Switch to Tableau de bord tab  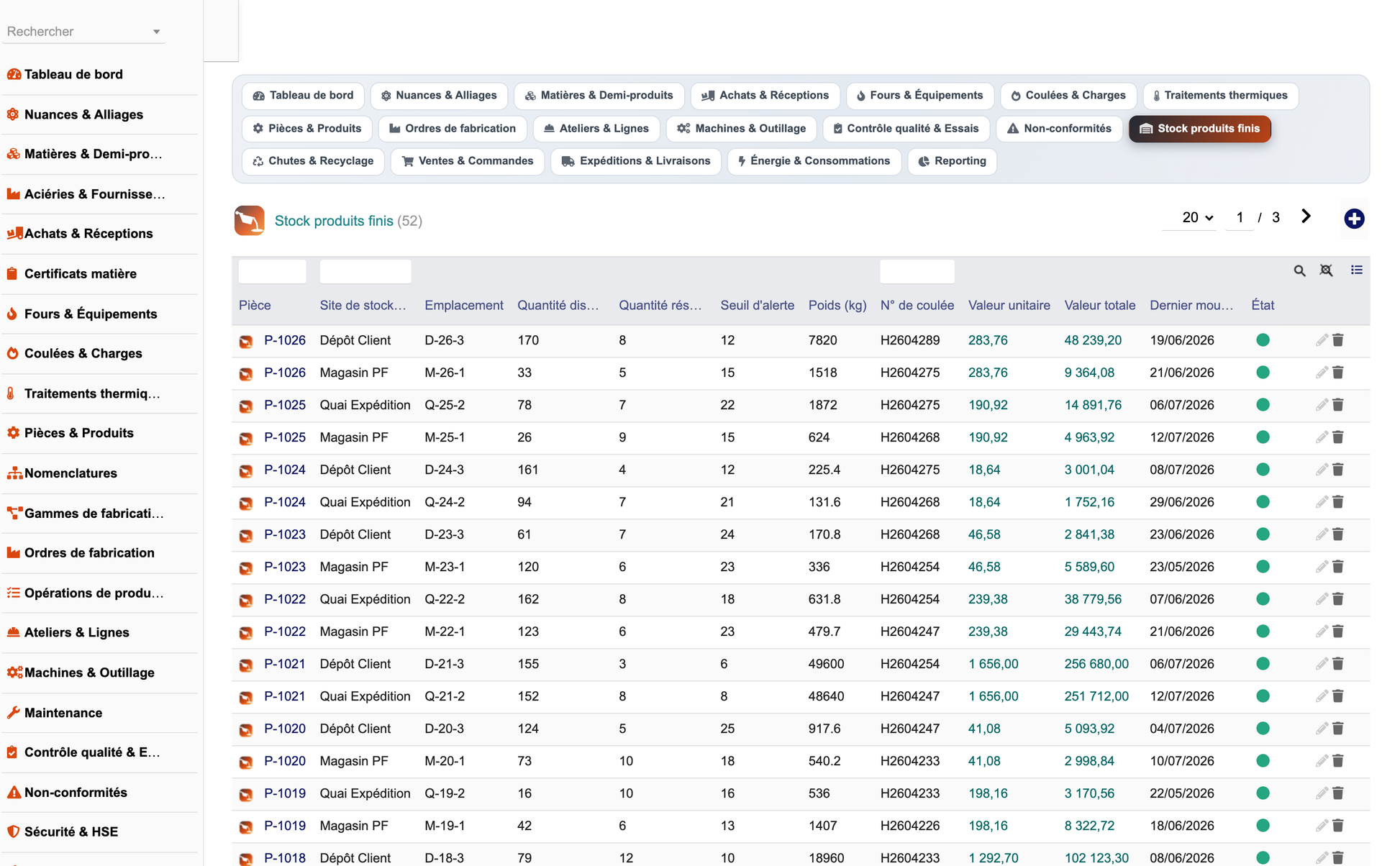tap(303, 95)
